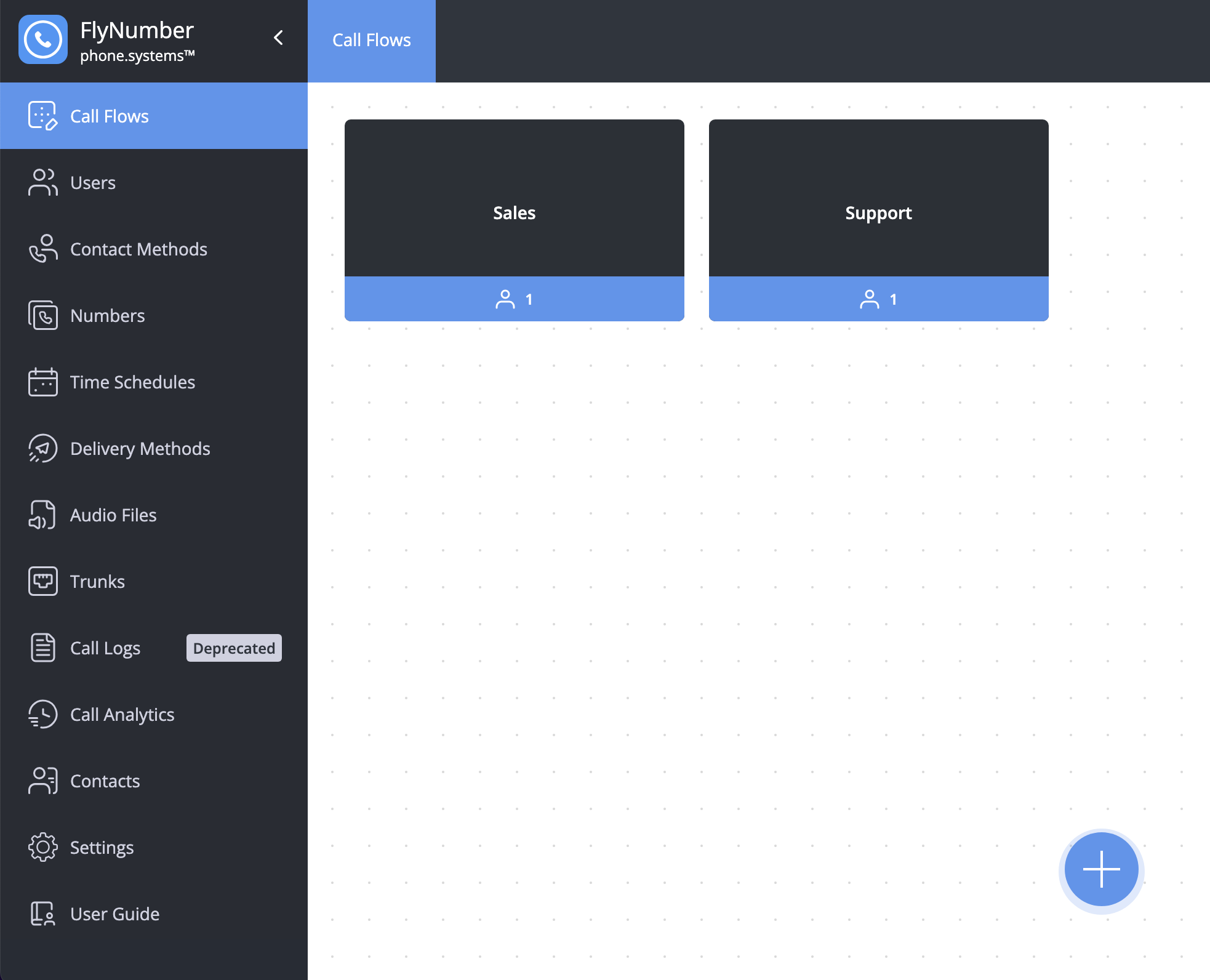Add a new call flow with plus button
Image resolution: width=1210 pixels, height=980 pixels.
point(1102,869)
